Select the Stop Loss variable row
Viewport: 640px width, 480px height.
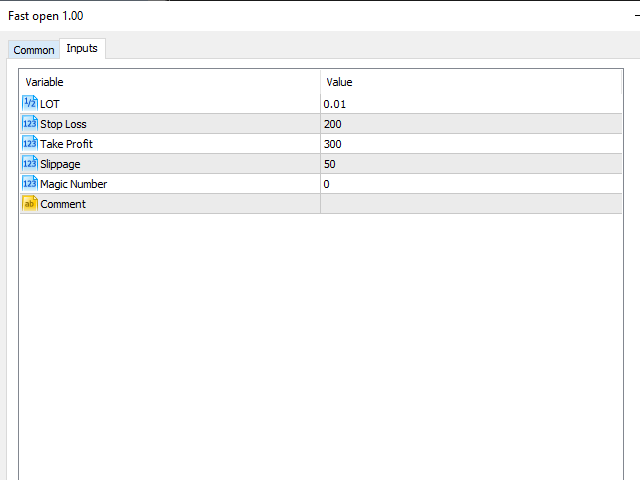click(63, 124)
